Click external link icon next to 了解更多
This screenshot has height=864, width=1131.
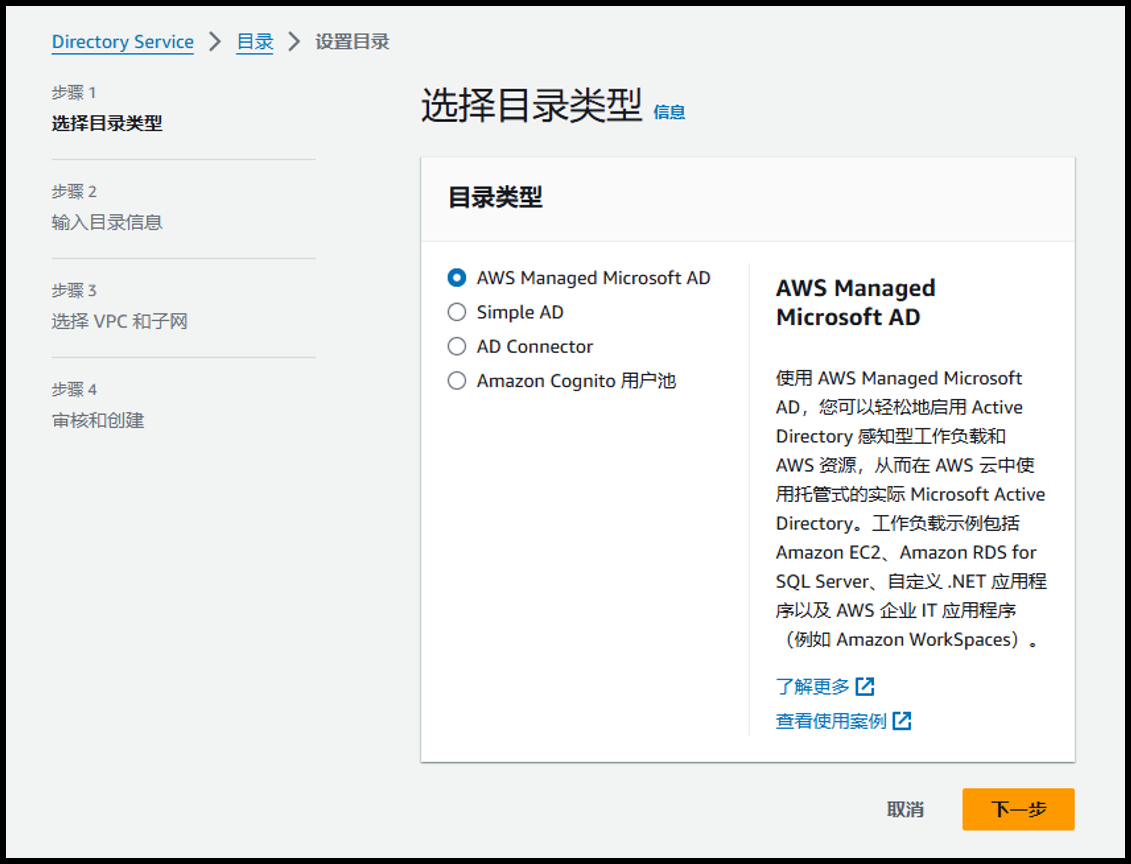click(865, 687)
